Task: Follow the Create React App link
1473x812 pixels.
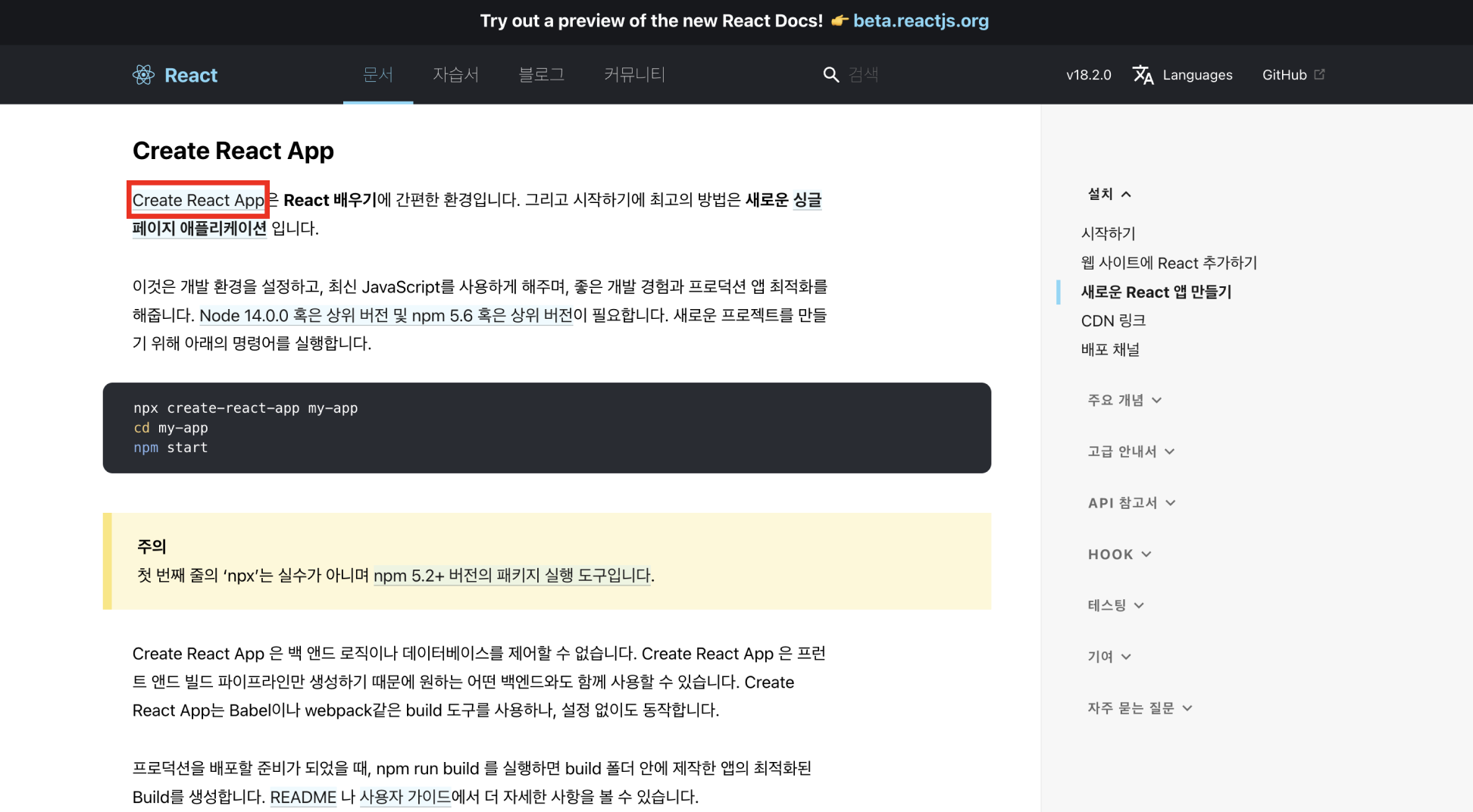Action: click(199, 200)
